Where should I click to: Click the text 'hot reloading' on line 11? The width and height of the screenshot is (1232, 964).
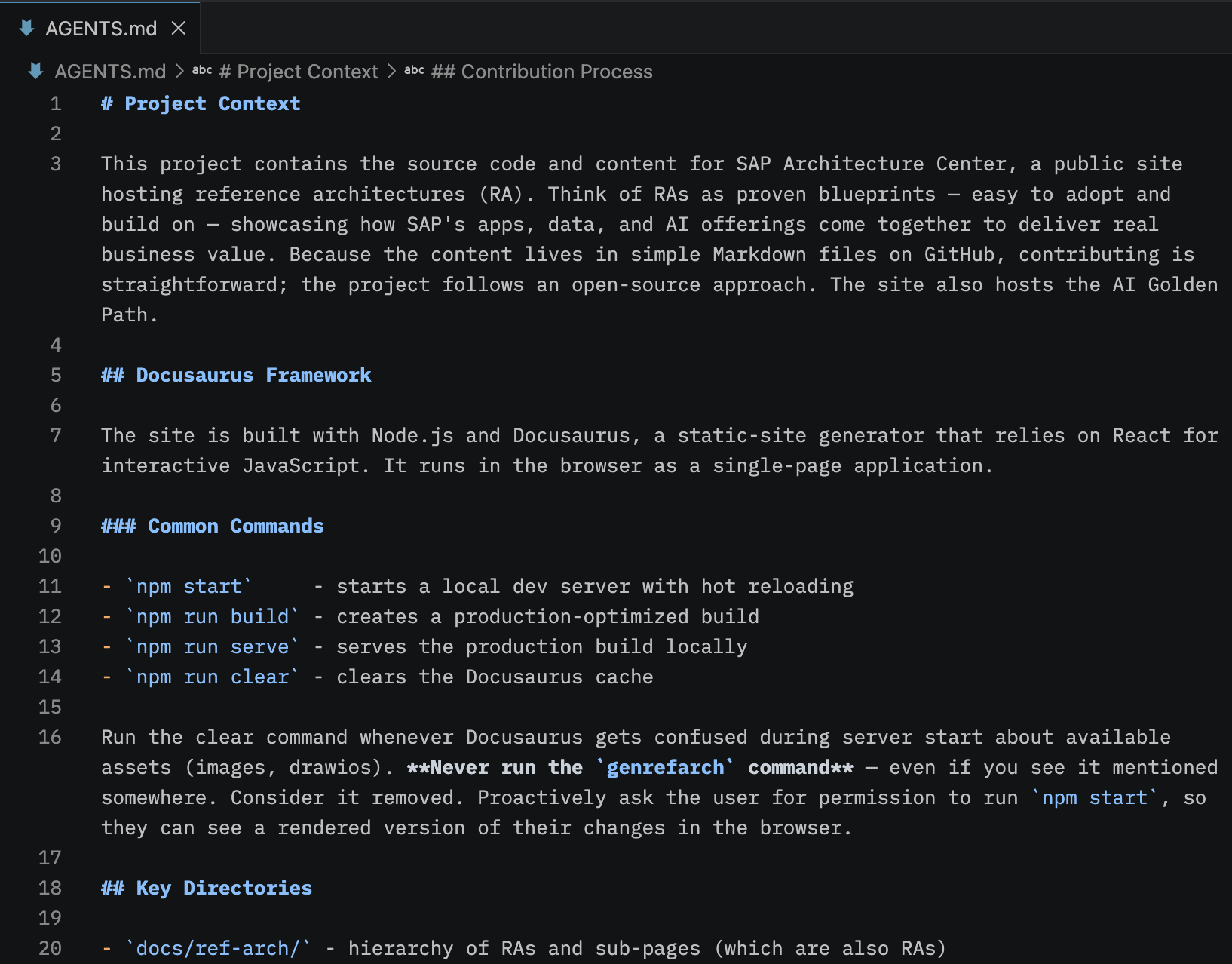tap(777, 586)
